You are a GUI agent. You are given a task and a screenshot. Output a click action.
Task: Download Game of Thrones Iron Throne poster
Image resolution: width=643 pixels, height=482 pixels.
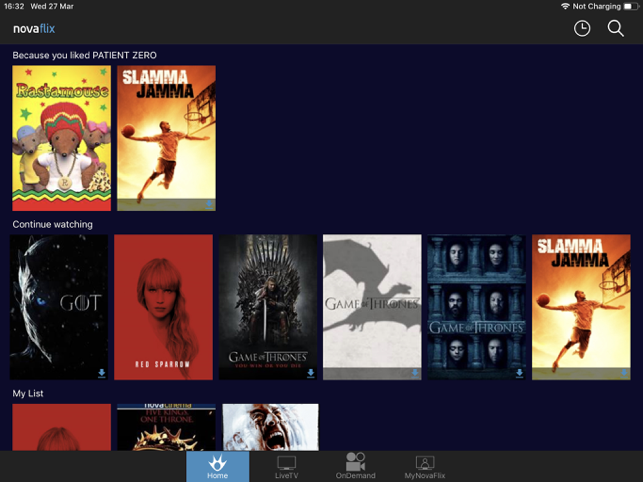tap(311, 374)
